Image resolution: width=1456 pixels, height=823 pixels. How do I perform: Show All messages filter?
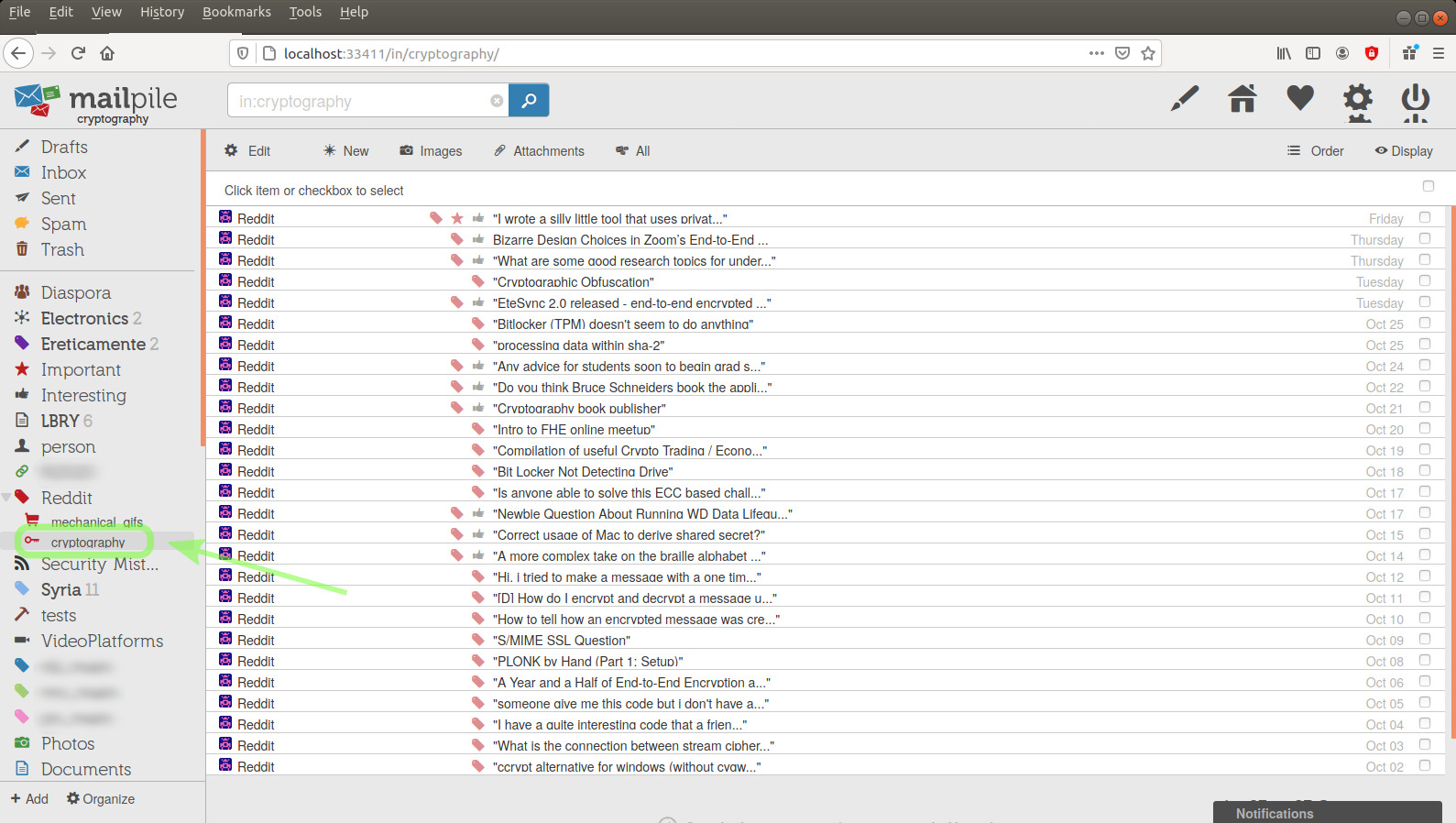coord(632,151)
